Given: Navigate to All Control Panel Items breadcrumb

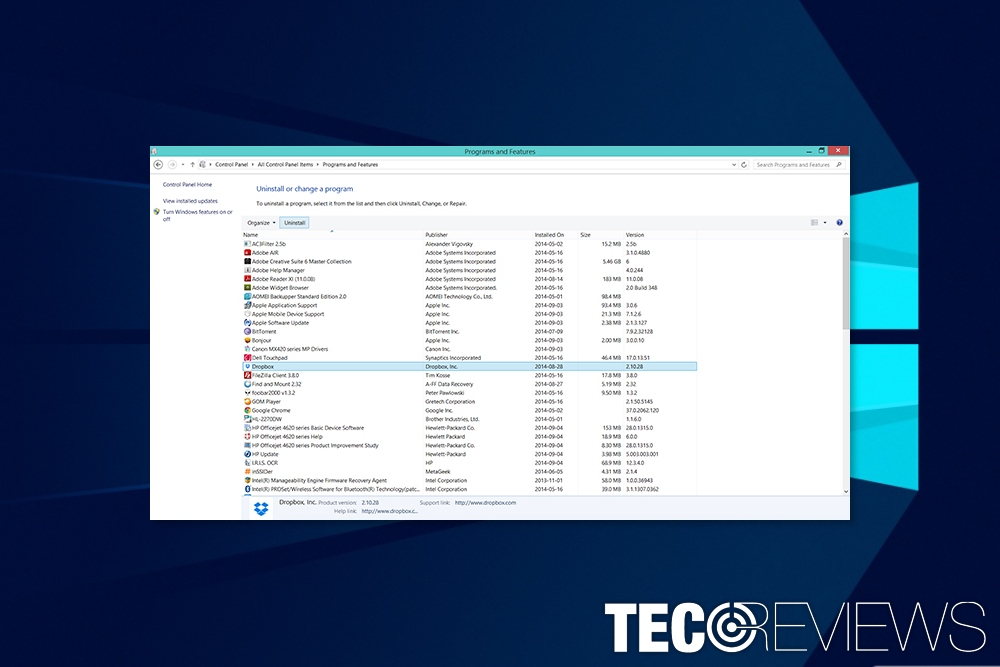Looking at the screenshot, I should 285,165.
